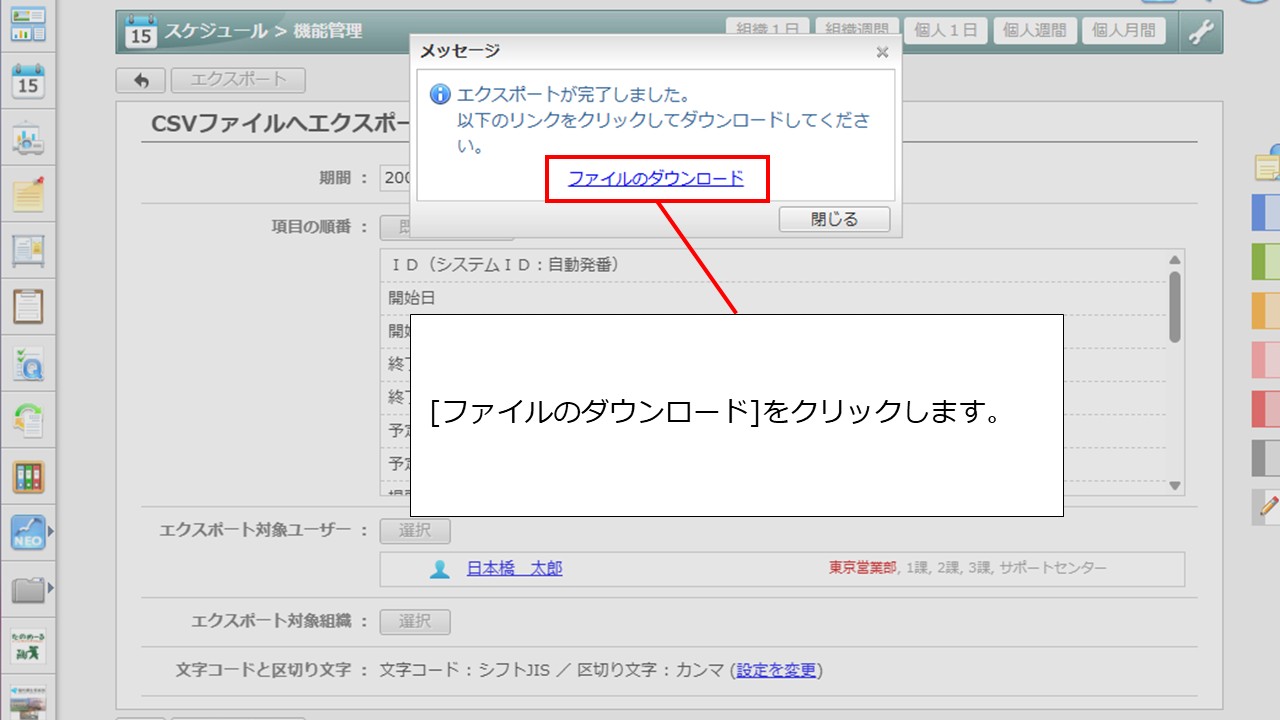Switch to 個人週間 view tab
1280x720 pixels.
[x=1034, y=31]
